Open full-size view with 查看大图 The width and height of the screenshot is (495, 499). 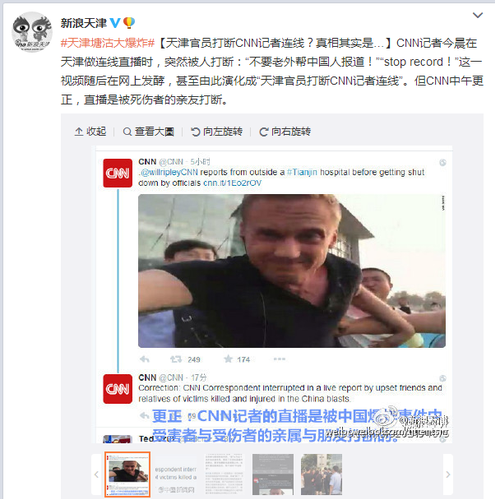[x=149, y=132]
